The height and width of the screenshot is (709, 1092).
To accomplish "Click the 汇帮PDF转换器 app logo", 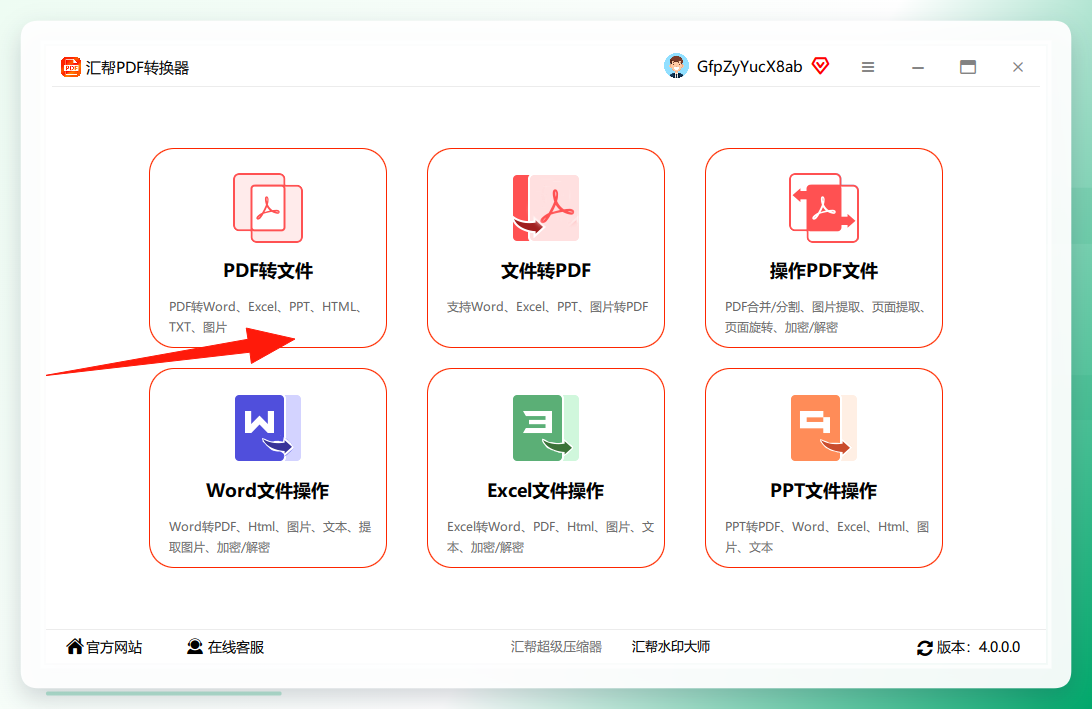I will pos(71,67).
